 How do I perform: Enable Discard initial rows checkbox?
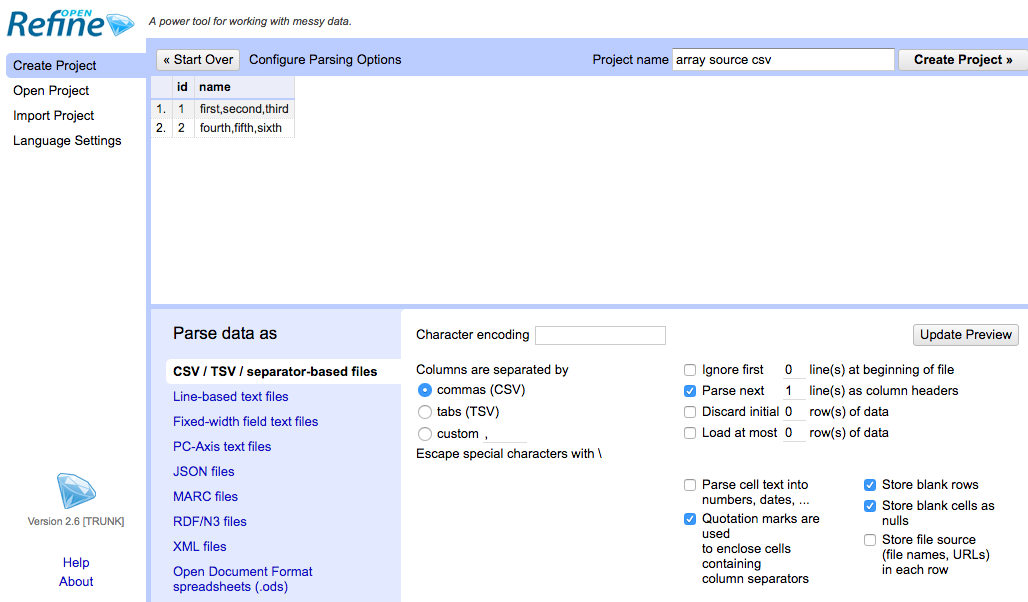[x=690, y=412]
